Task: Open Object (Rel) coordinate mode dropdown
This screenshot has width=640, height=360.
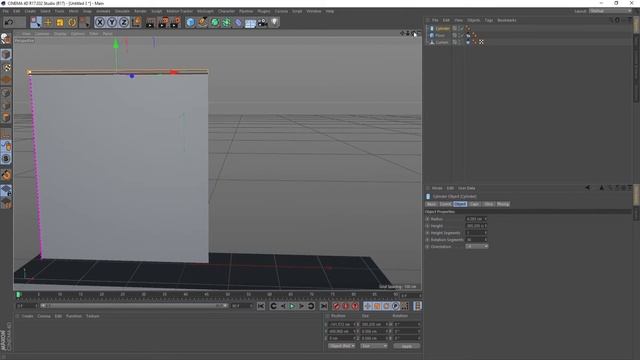Action: 341,346
